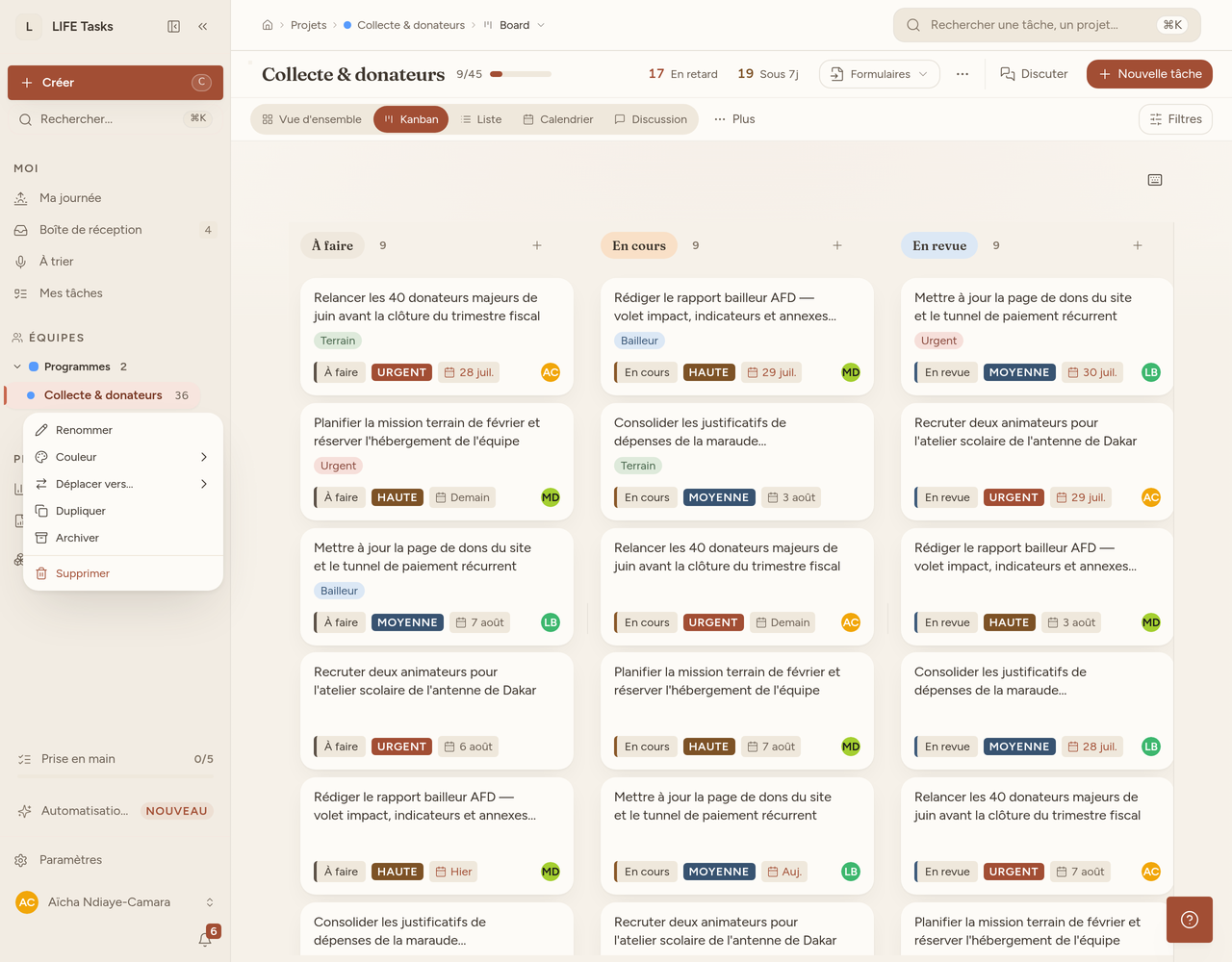Open the Calendrier tab
1232x962 pixels.
click(558, 119)
